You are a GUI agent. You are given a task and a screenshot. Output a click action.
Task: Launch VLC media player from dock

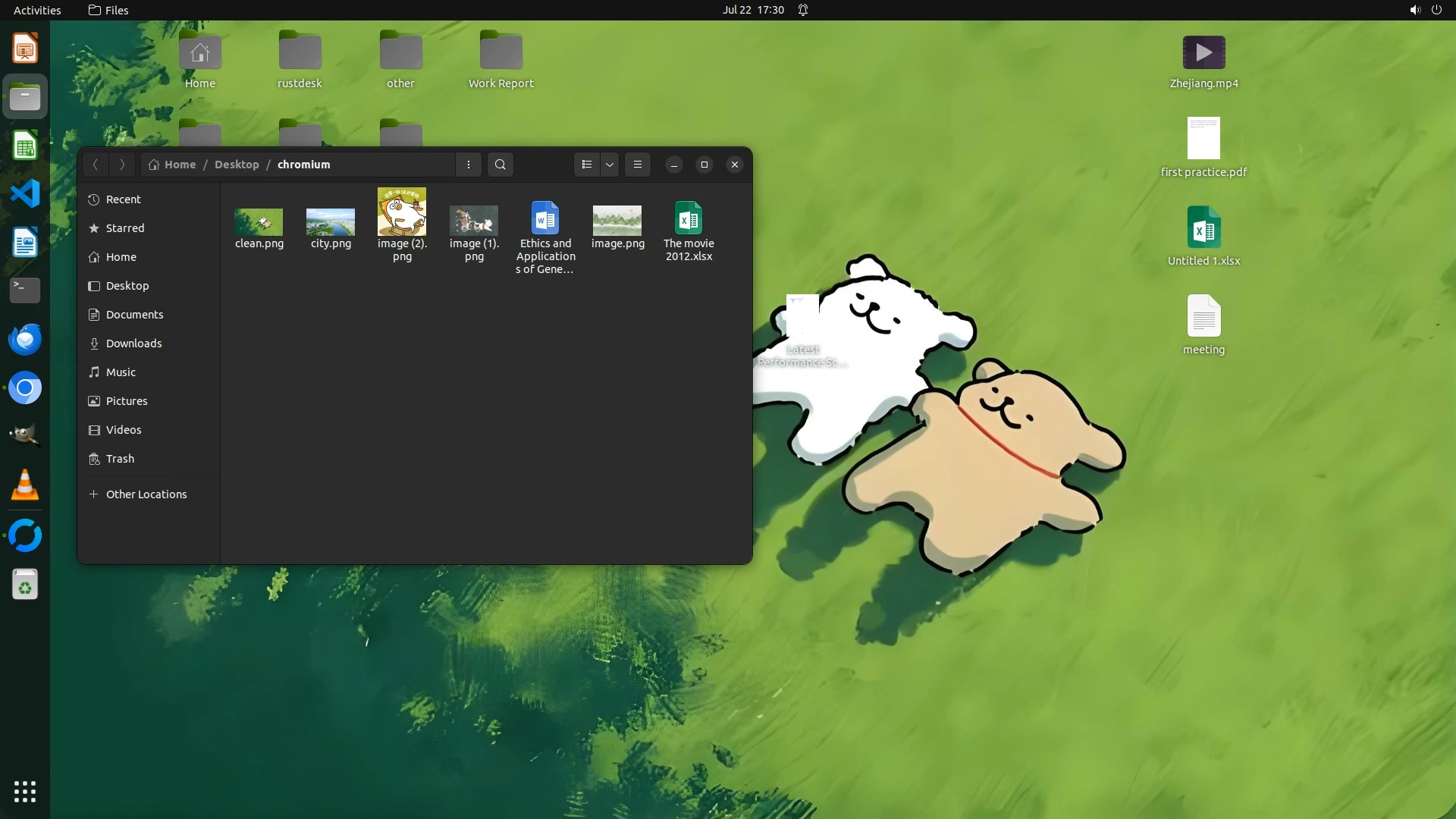25,485
